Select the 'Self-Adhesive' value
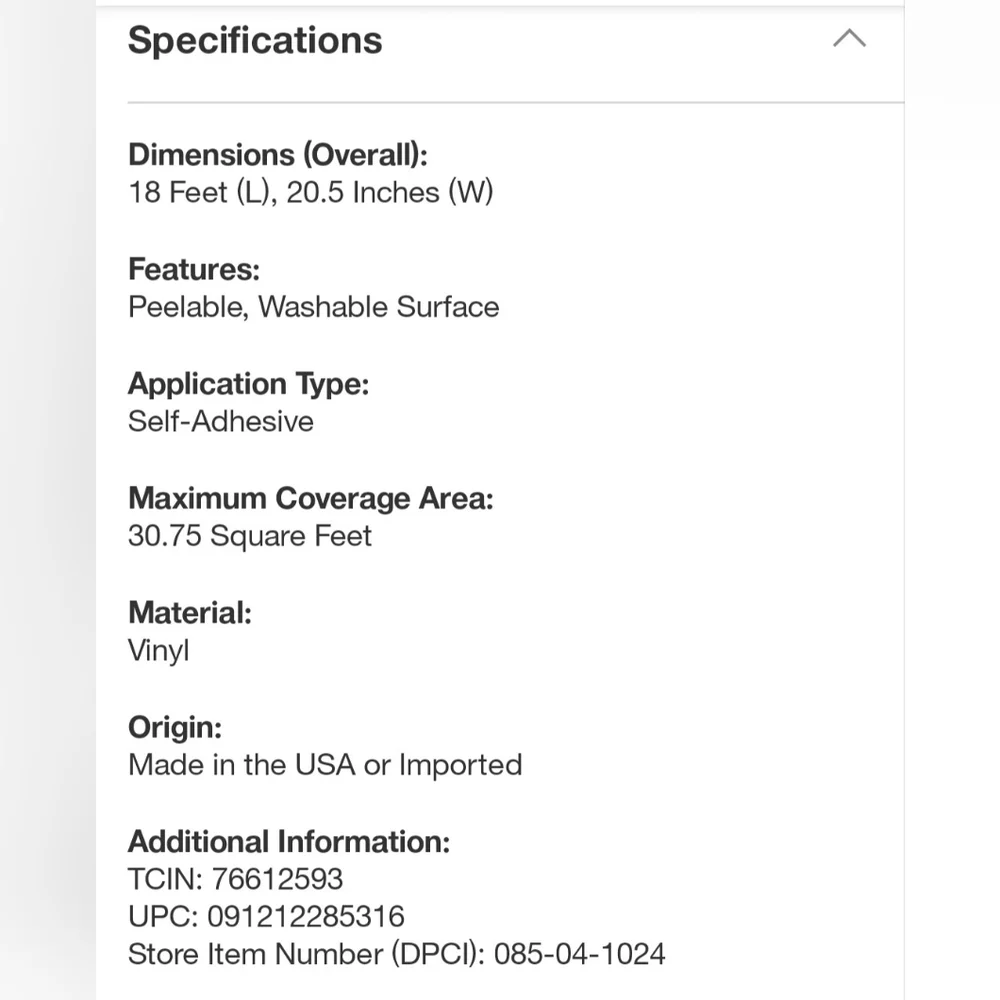 click(x=221, y=421)
